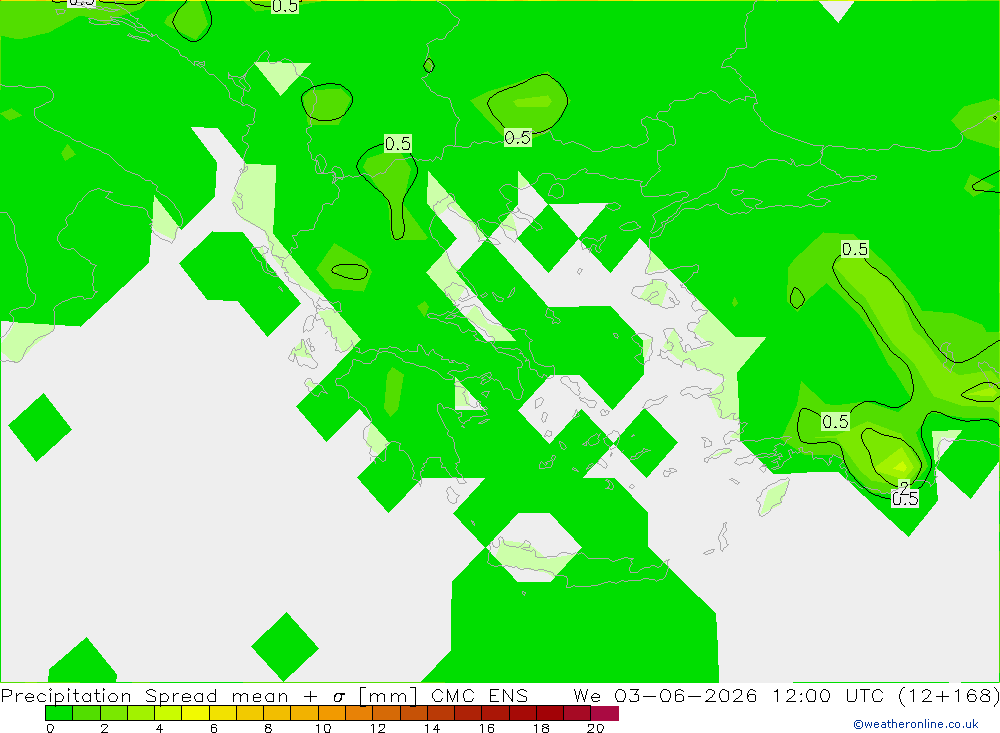Pick the first bright green legend swatch
The image size is (1000, 733).
click(59, 713)
